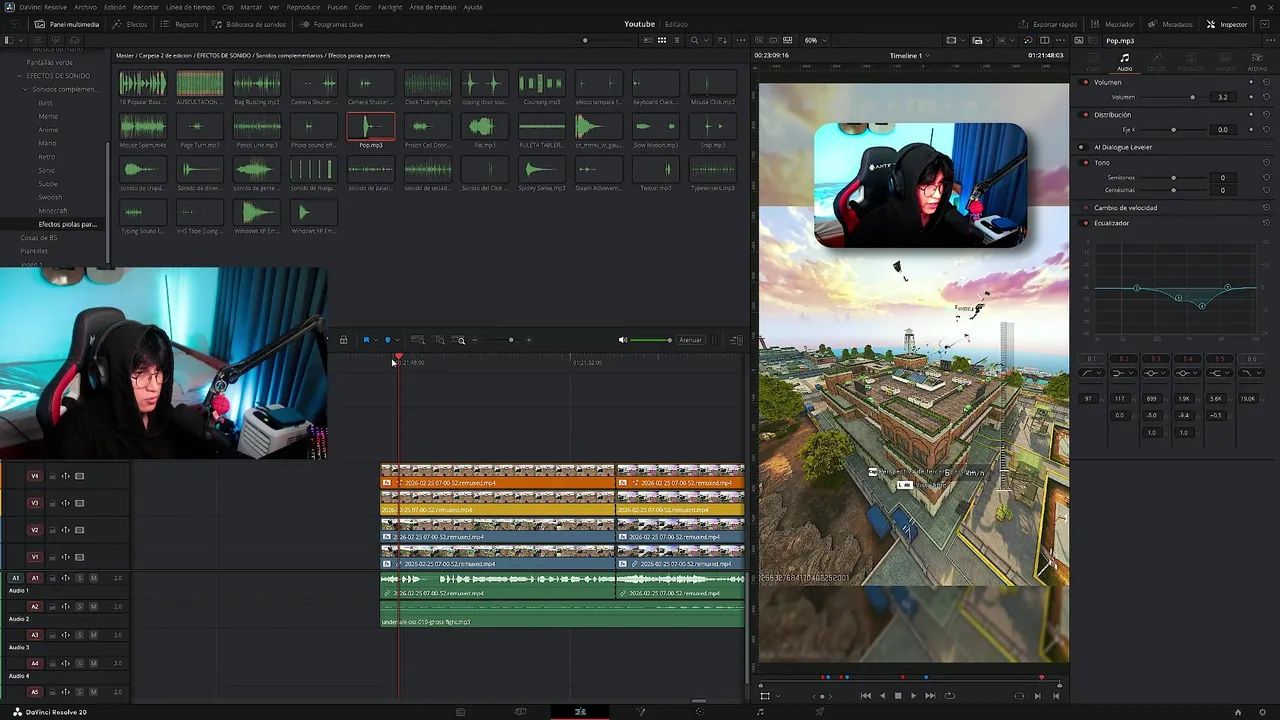Toggle loop playback in viewer

point(949,695)
